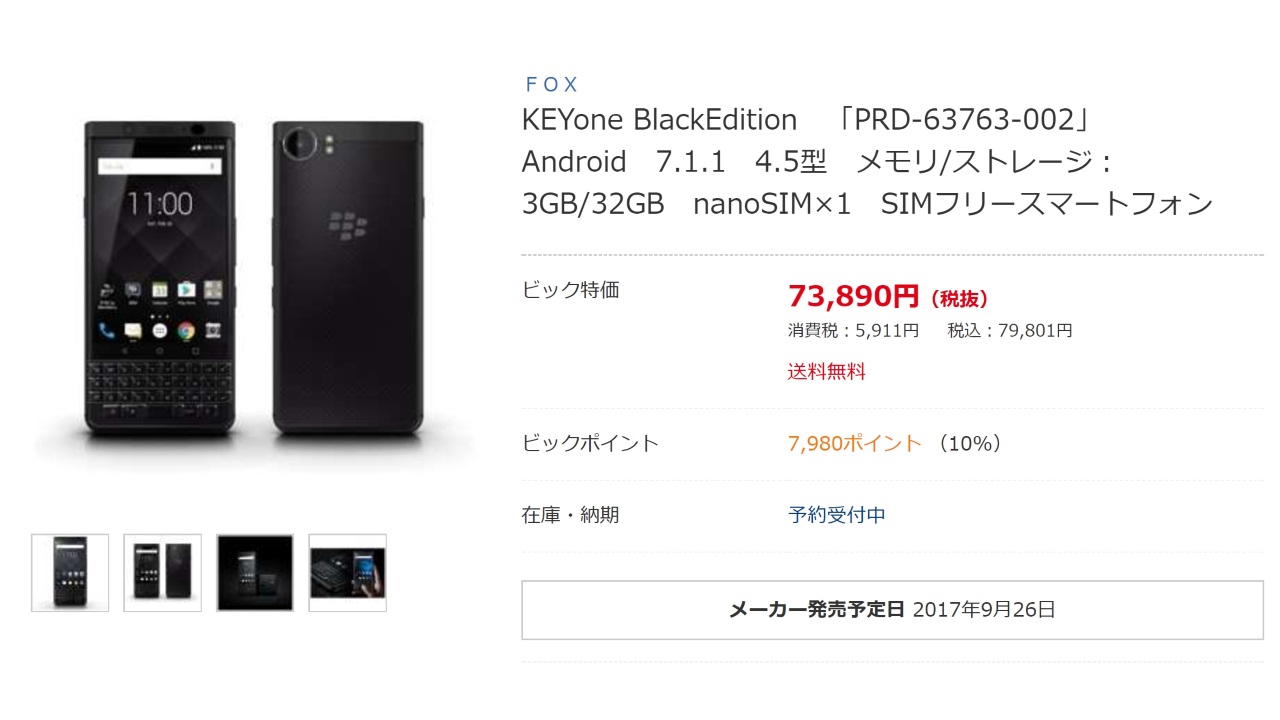The height and width of the screenshot is (720, 1280).
Task: Click the BlackBerry logo on phone back
Action: [x=347, y=227]
